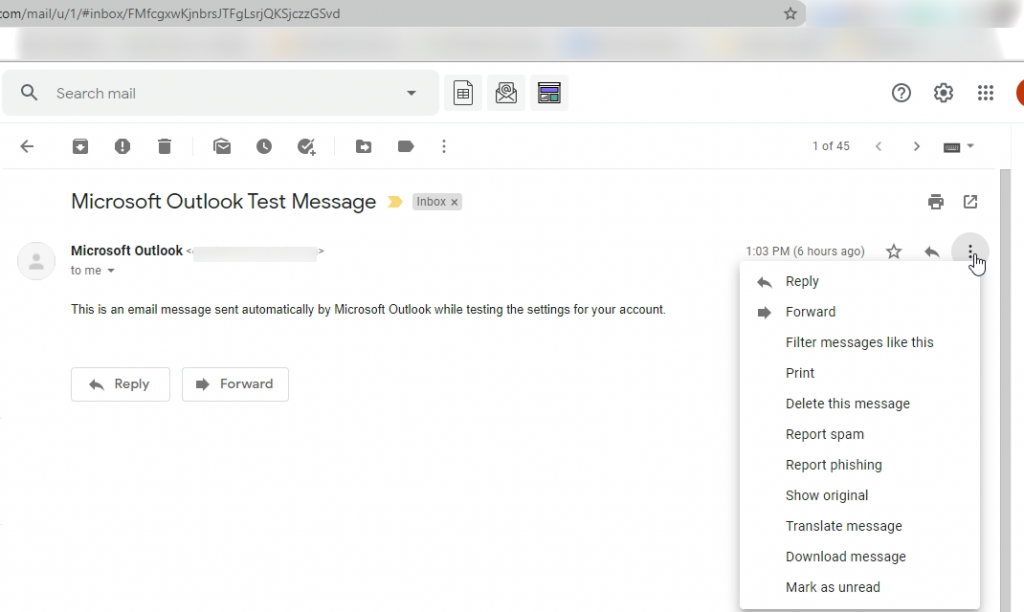Select 'Download message'
The height and width of the screenshot is (612, 1024).
[x=859, y=558]
